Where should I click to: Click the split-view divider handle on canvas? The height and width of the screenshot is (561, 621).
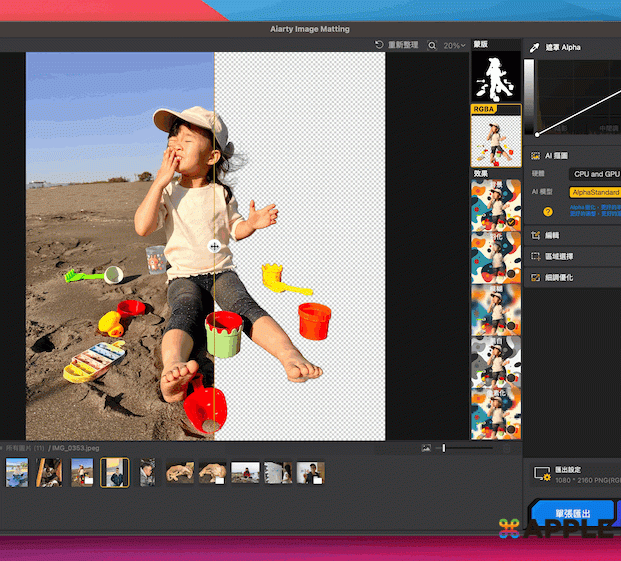point(214,245)
